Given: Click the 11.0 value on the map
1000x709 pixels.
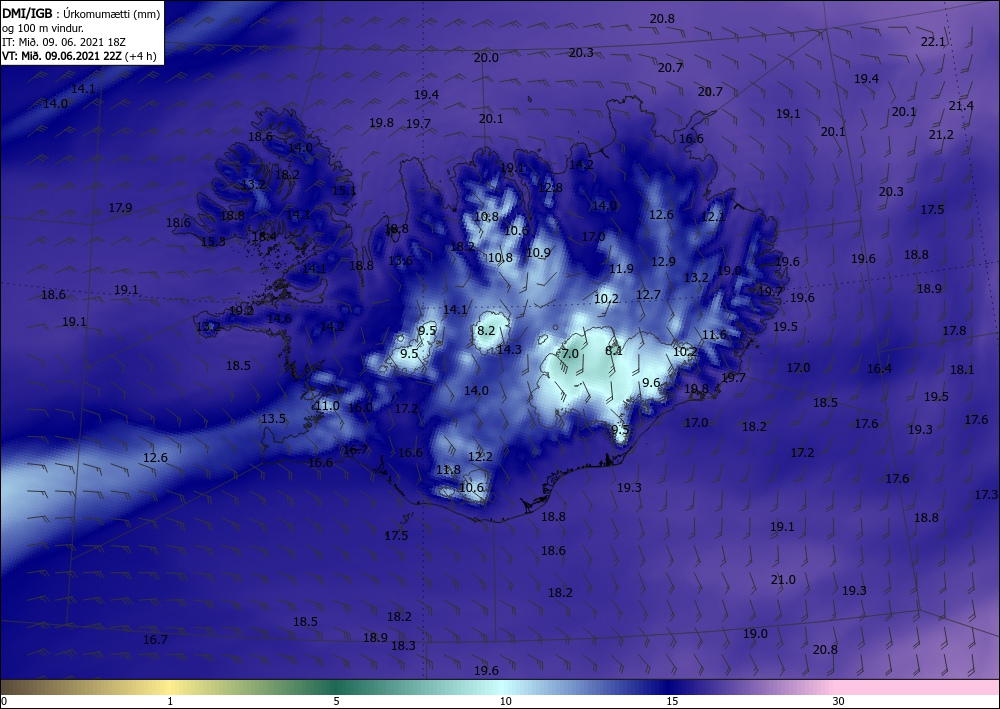Looking at the screenshot, I should pyautogui.click(x=328, y=406).
